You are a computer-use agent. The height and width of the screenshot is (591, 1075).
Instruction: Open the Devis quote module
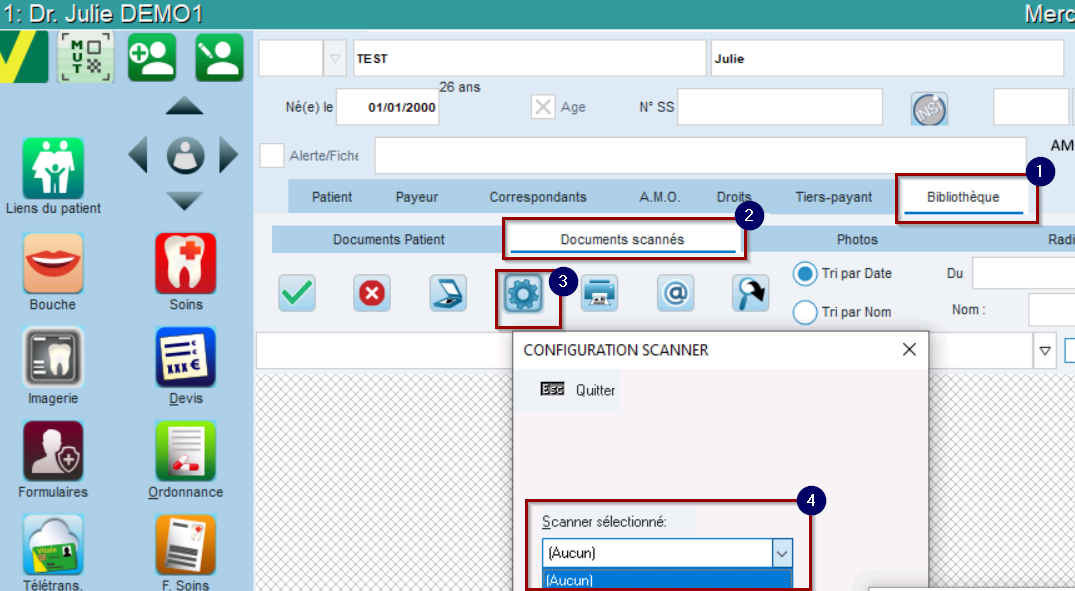[x=186, y=357]
